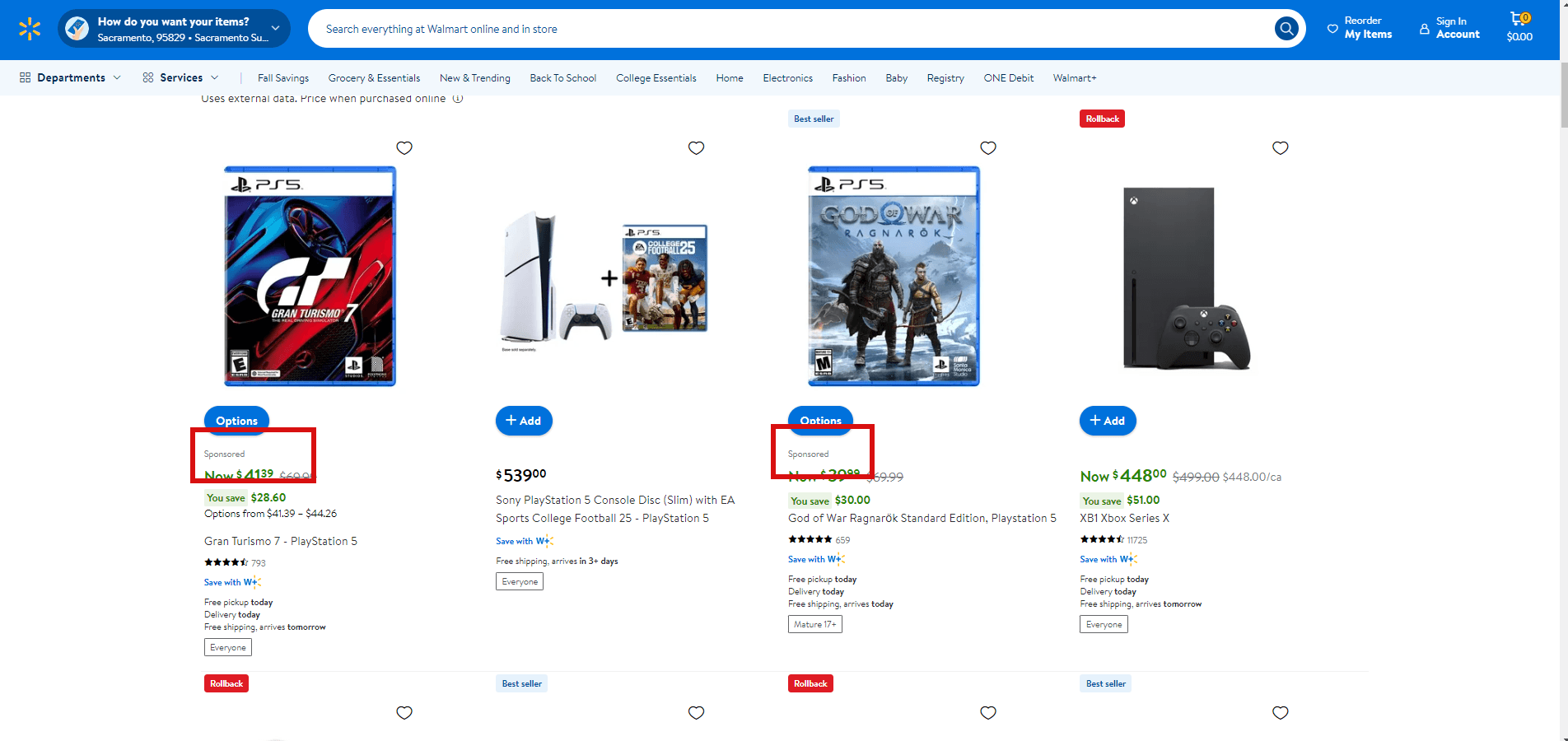Toggle heart on second-row first product
The image size is (1568, 741).
tap(404, 713)
